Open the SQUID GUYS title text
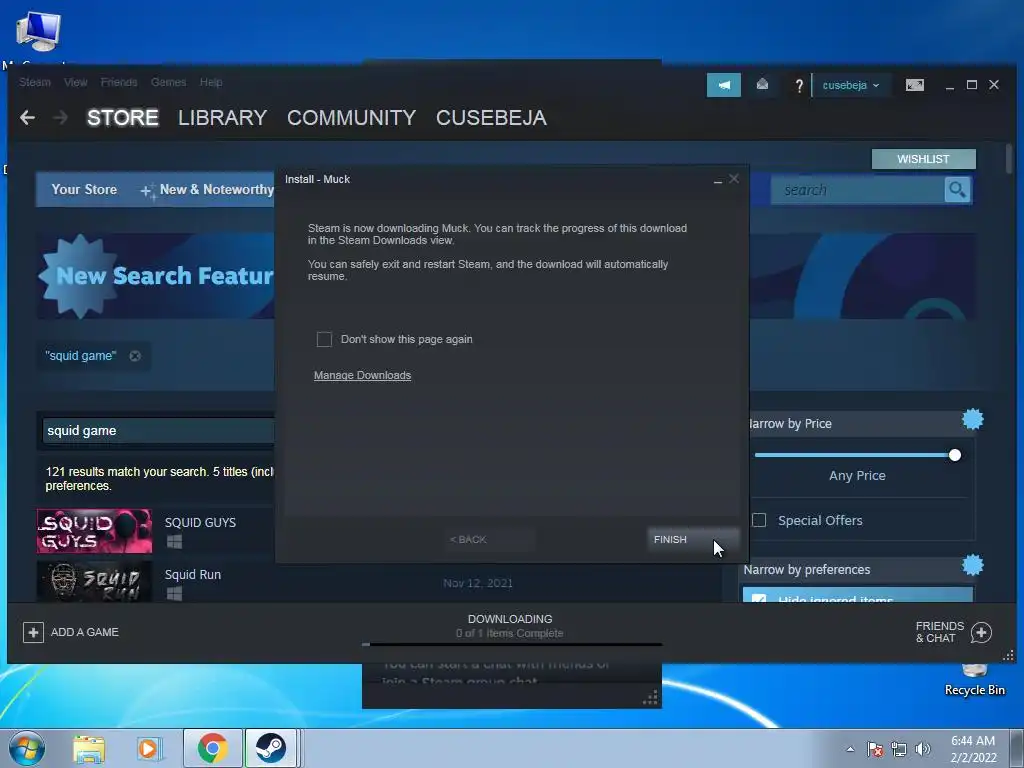This screenshot has height=768, width=1024. tap(200, 522)
